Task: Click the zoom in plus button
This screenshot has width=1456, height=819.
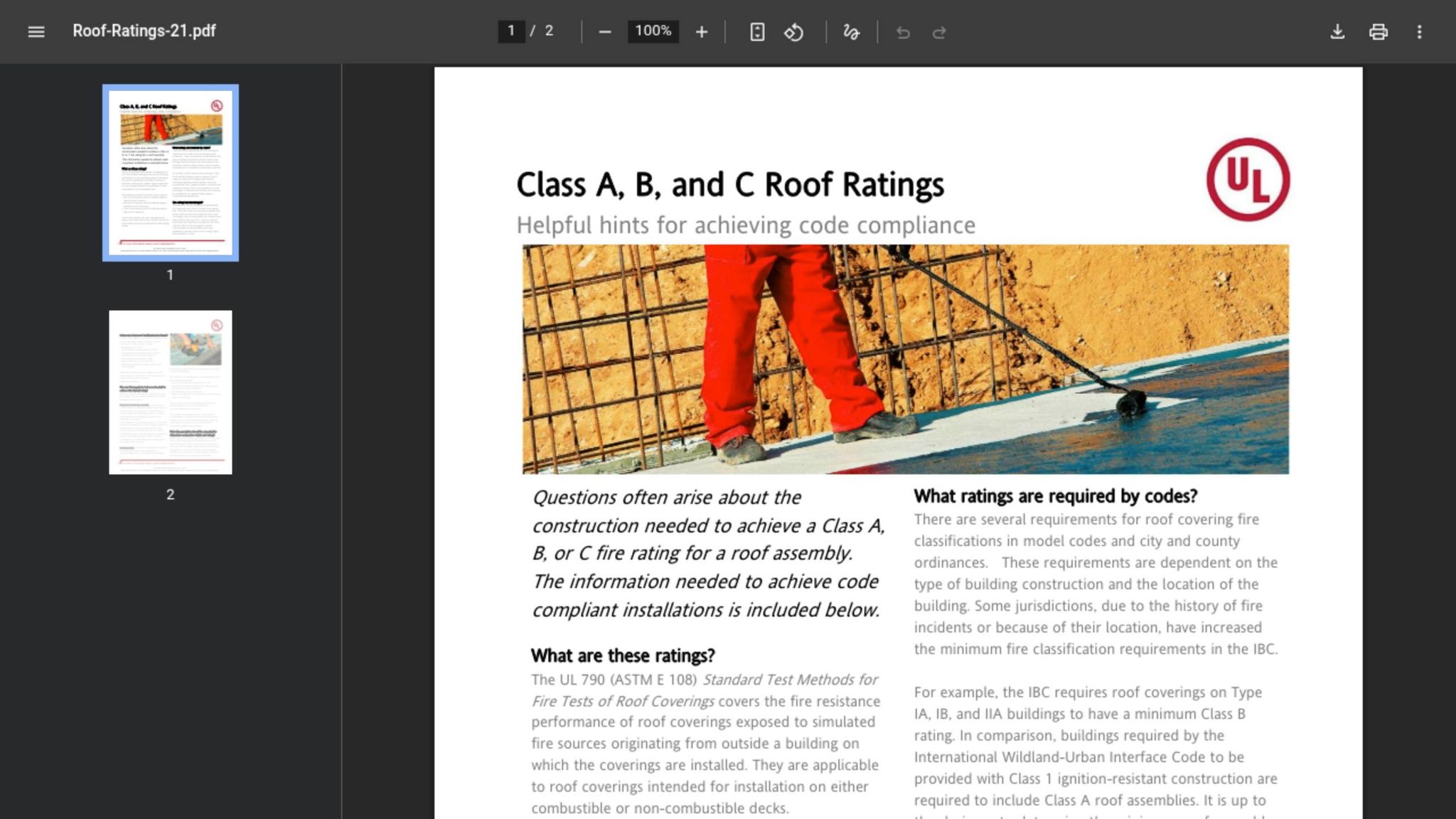Action: point(702,32)
